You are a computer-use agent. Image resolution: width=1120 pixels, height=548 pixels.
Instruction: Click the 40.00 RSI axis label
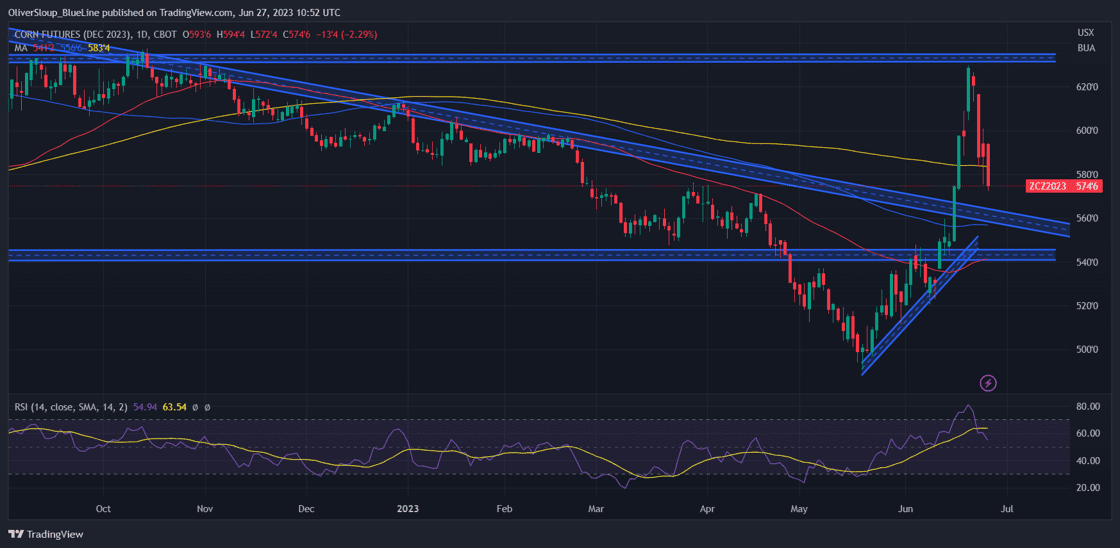pyautogui.click(x=1086, y=461)
